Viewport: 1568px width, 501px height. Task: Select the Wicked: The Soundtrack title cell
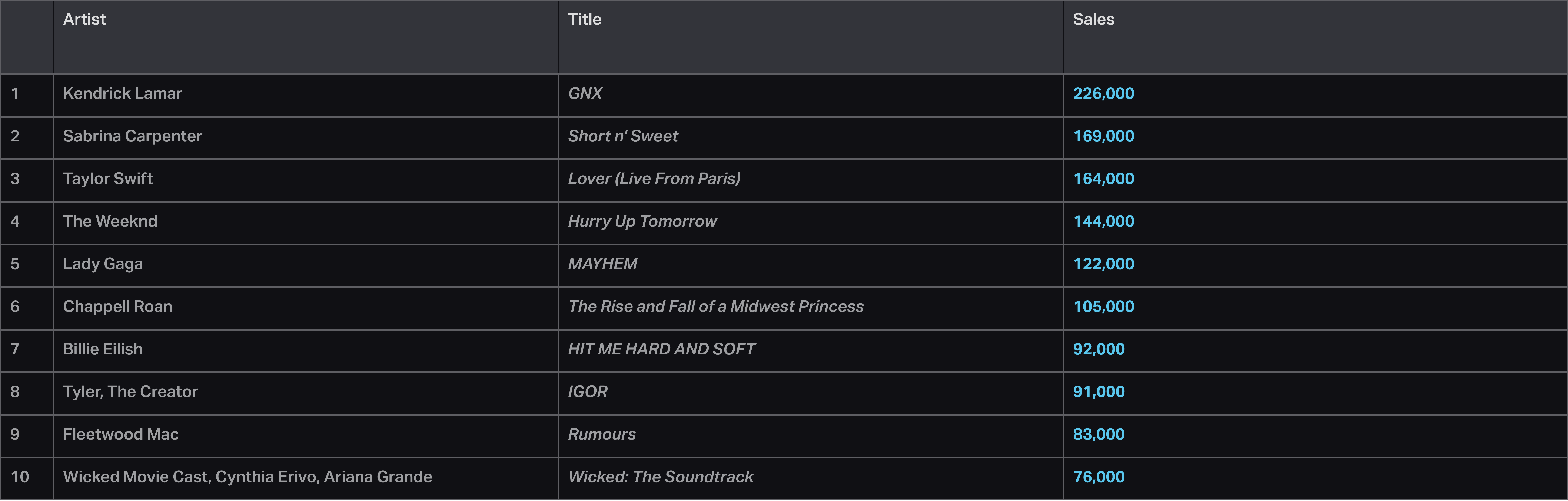click(660, 477)
